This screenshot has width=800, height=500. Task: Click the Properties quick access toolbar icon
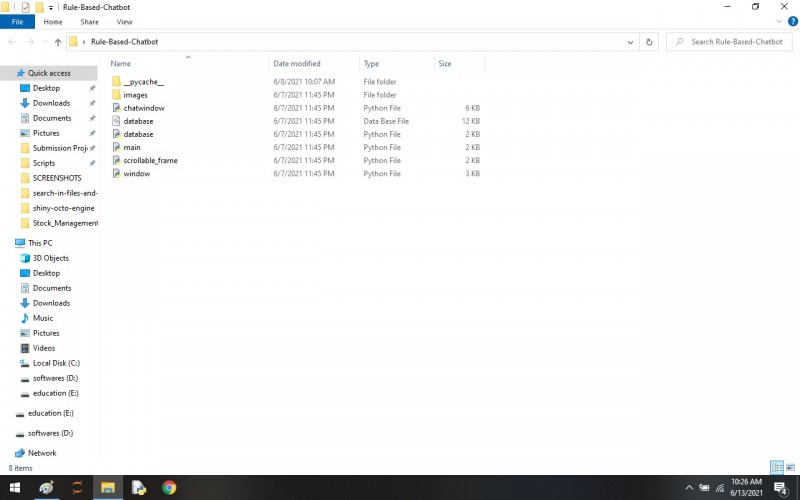click(26, 7)
